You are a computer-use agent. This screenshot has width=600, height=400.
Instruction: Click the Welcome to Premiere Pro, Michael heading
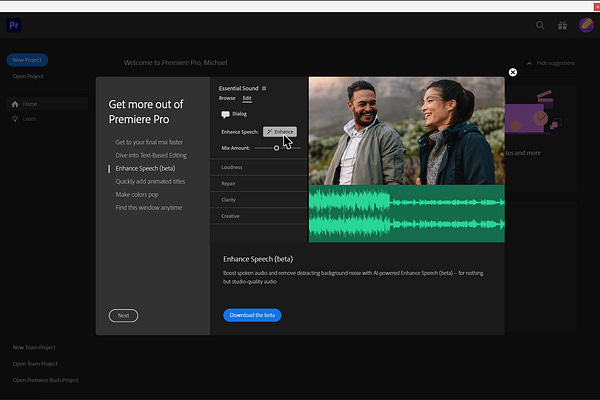176,62
